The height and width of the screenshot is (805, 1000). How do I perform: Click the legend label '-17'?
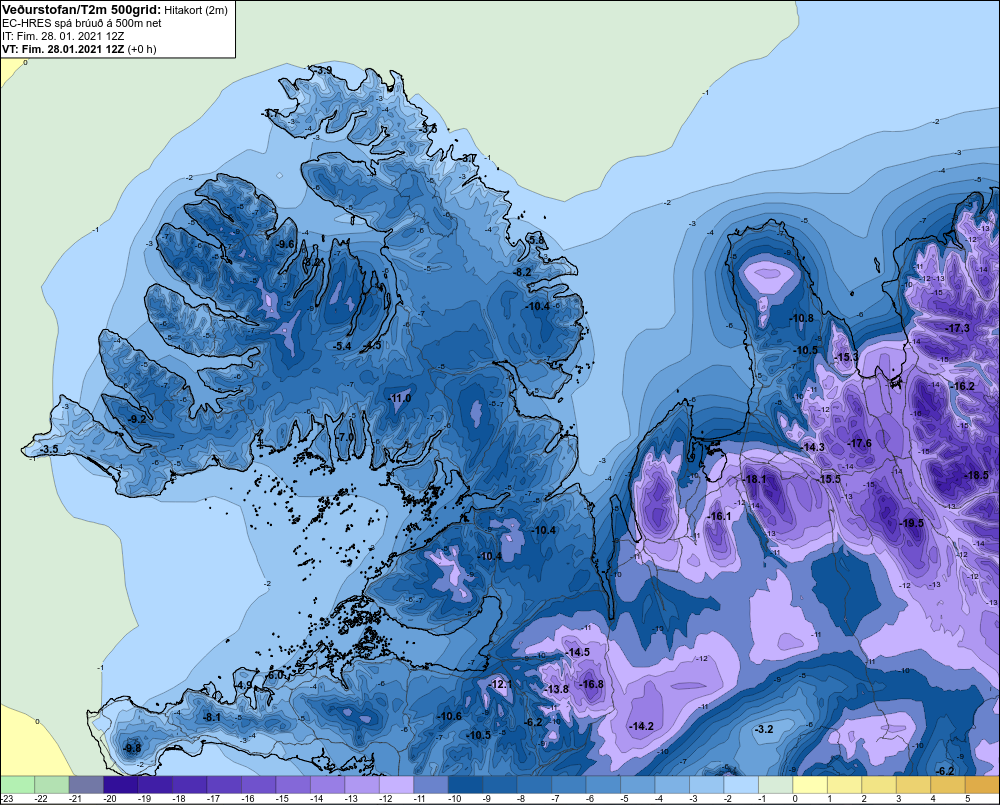(x=214, y=799)
